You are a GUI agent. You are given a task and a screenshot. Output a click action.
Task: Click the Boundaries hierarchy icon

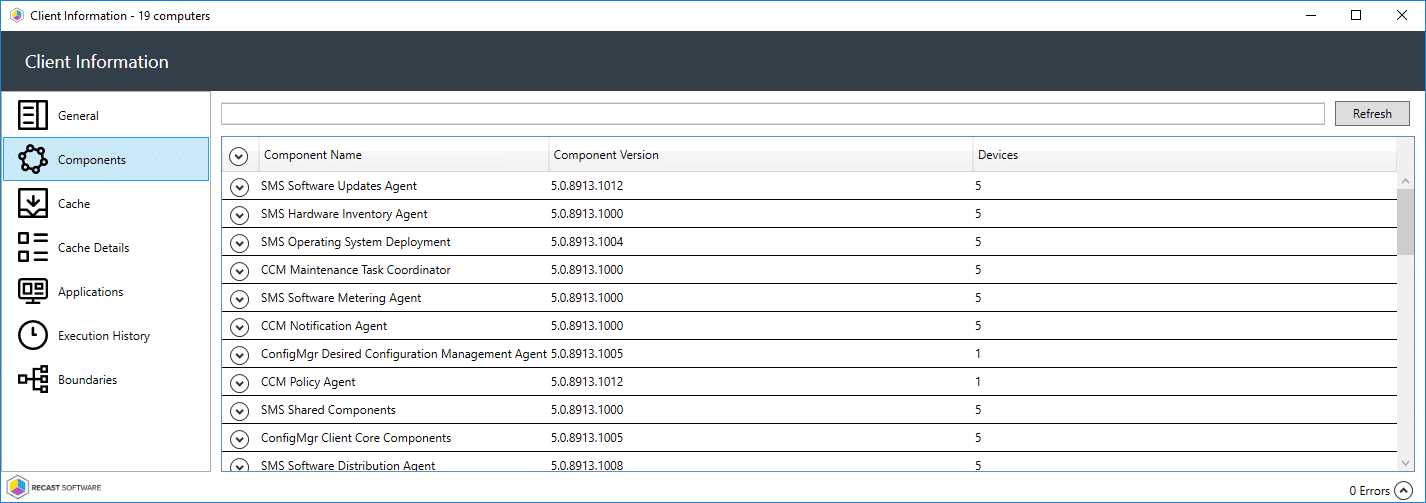pyautogui.click(x=33, y=379)
